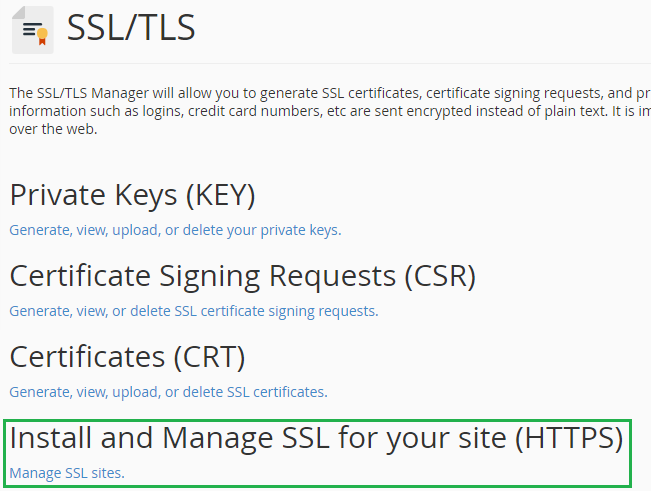651x491 pixels.
Task: Click the '(CSR)' abbreviation in the heading
Action: coord(440,276)
